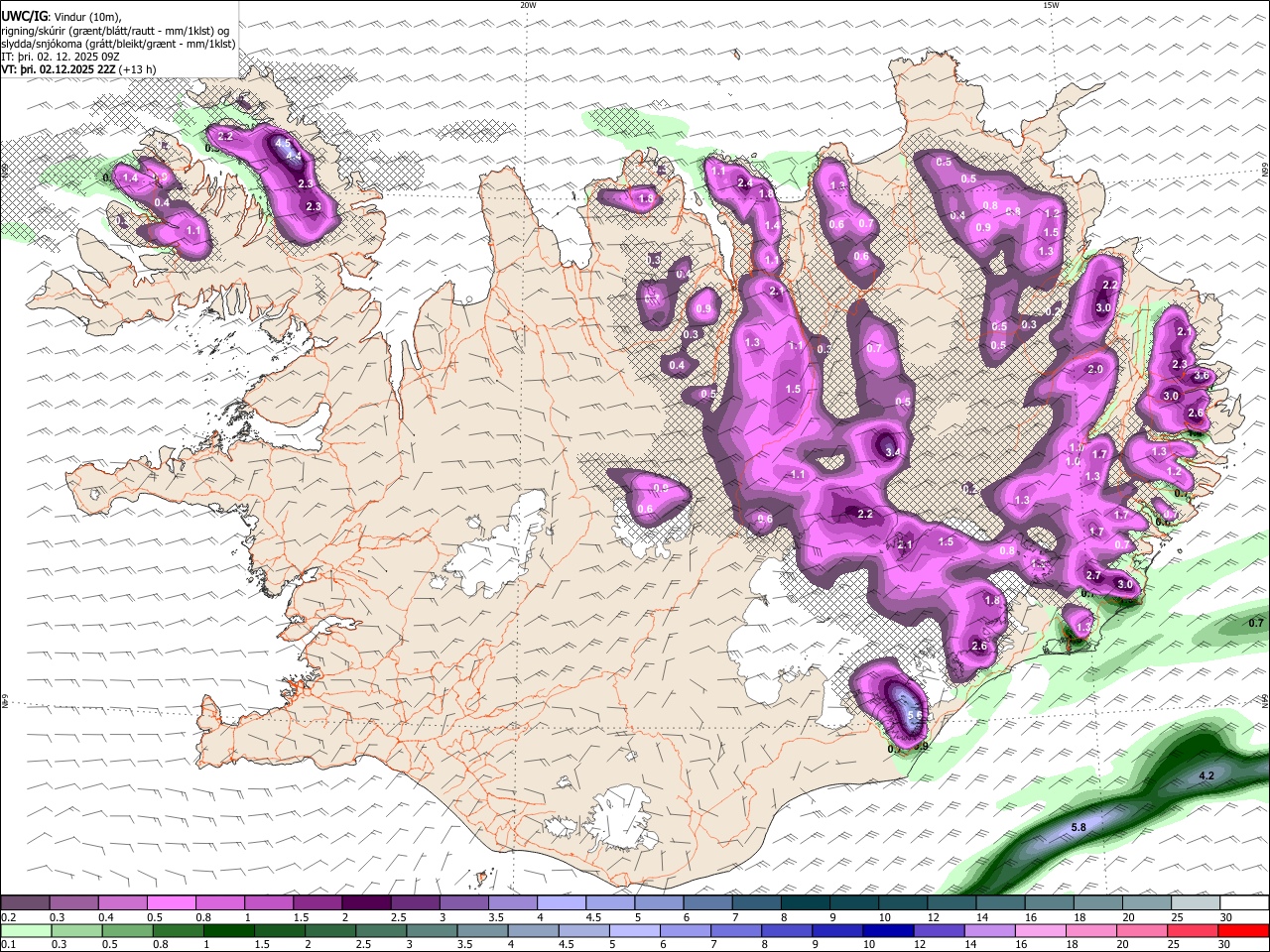The image size is (1270, 952).
Task: Select the lilac 14 swatch, lower legend row
Action: pyautogui.click(x=990, y=930)
